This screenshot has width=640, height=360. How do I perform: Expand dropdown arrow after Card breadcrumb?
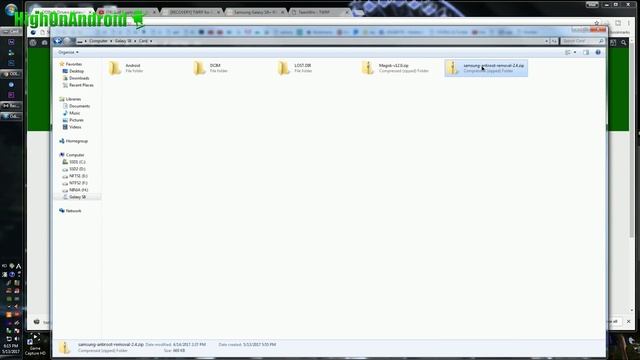pyautogui.click(x=151, y=41)
